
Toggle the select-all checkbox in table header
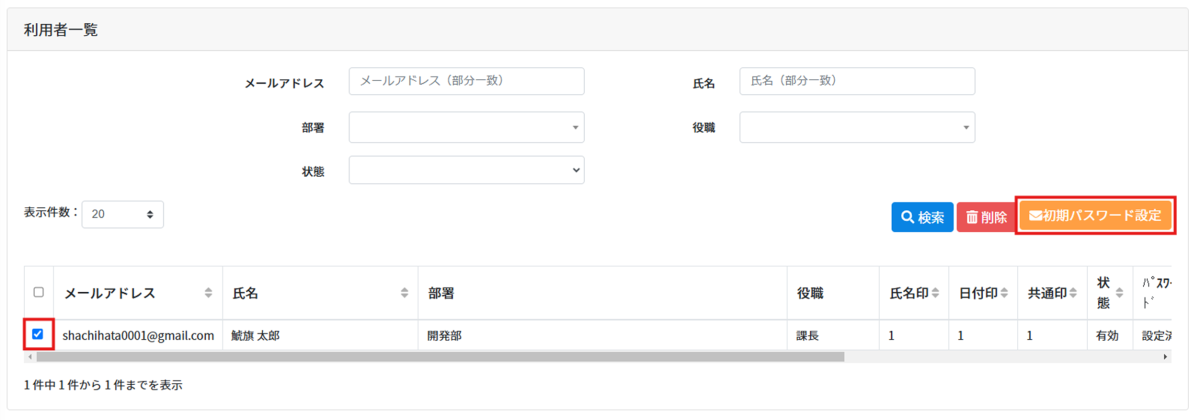click(x=39, y=293)
